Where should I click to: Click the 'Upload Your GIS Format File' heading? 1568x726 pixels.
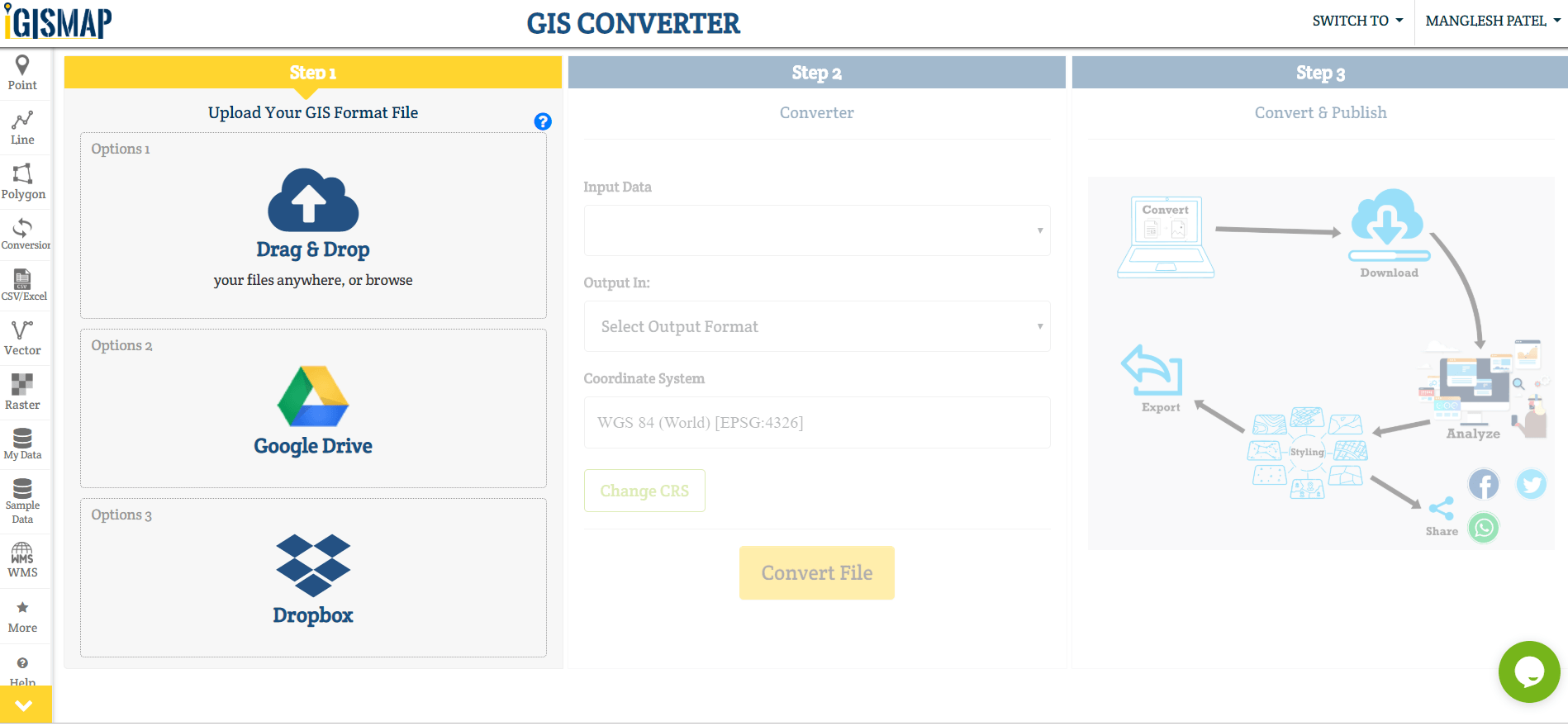click(x=313, y=112)
